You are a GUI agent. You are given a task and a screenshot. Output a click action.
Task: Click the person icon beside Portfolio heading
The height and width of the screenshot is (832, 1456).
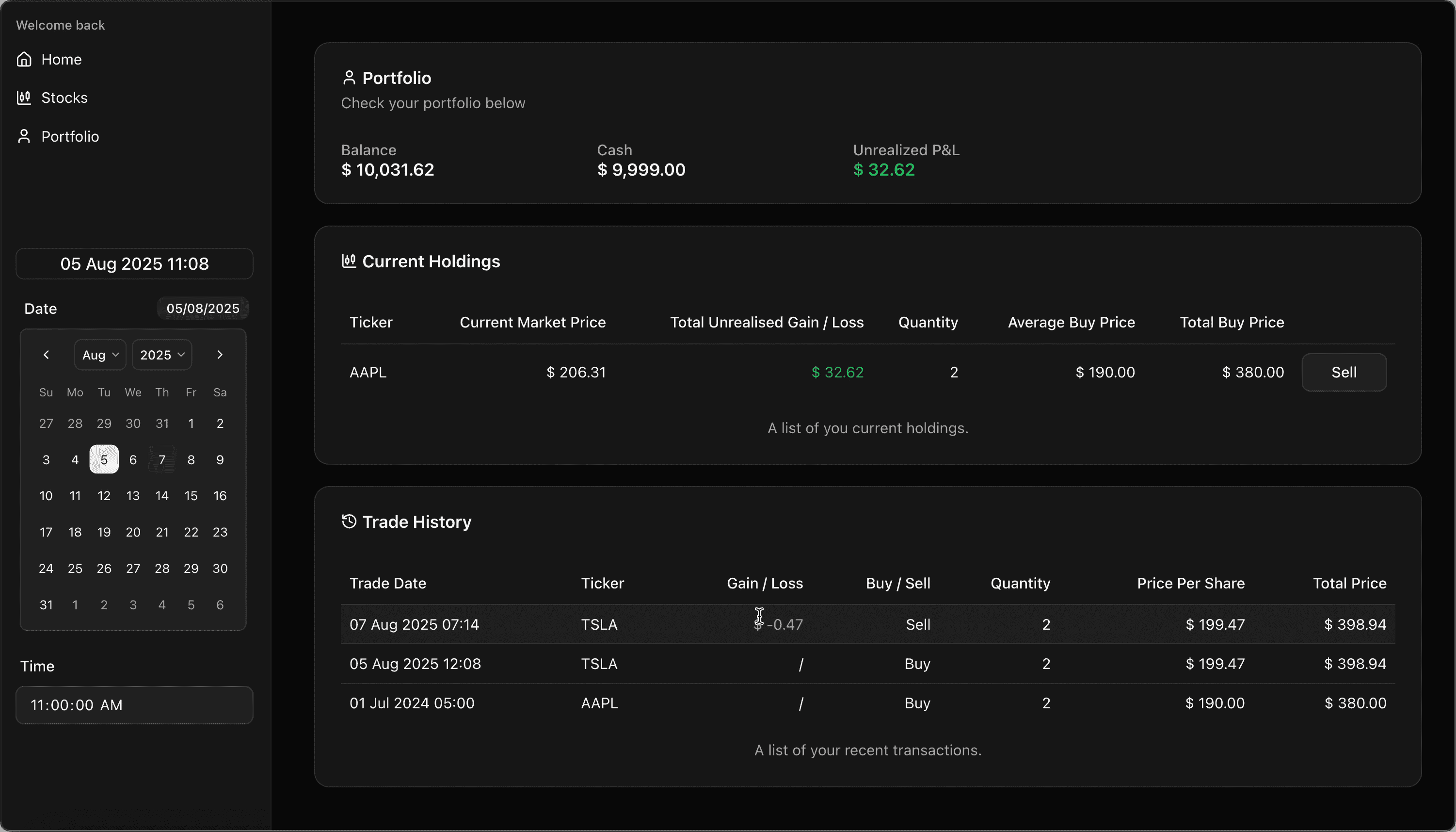point(349,78)
